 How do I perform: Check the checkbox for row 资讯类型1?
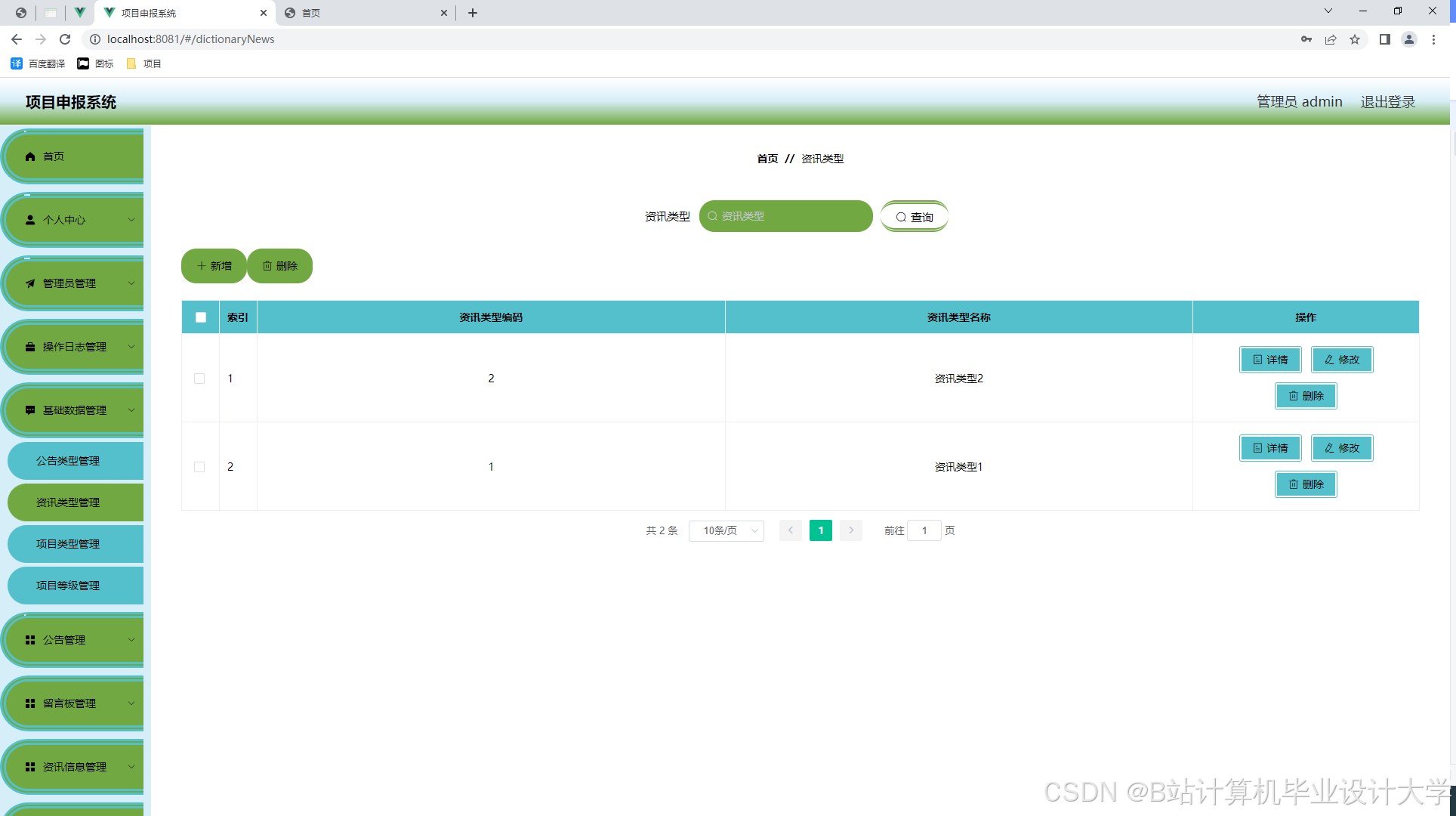pyautogui.click(x=199, y=467)
